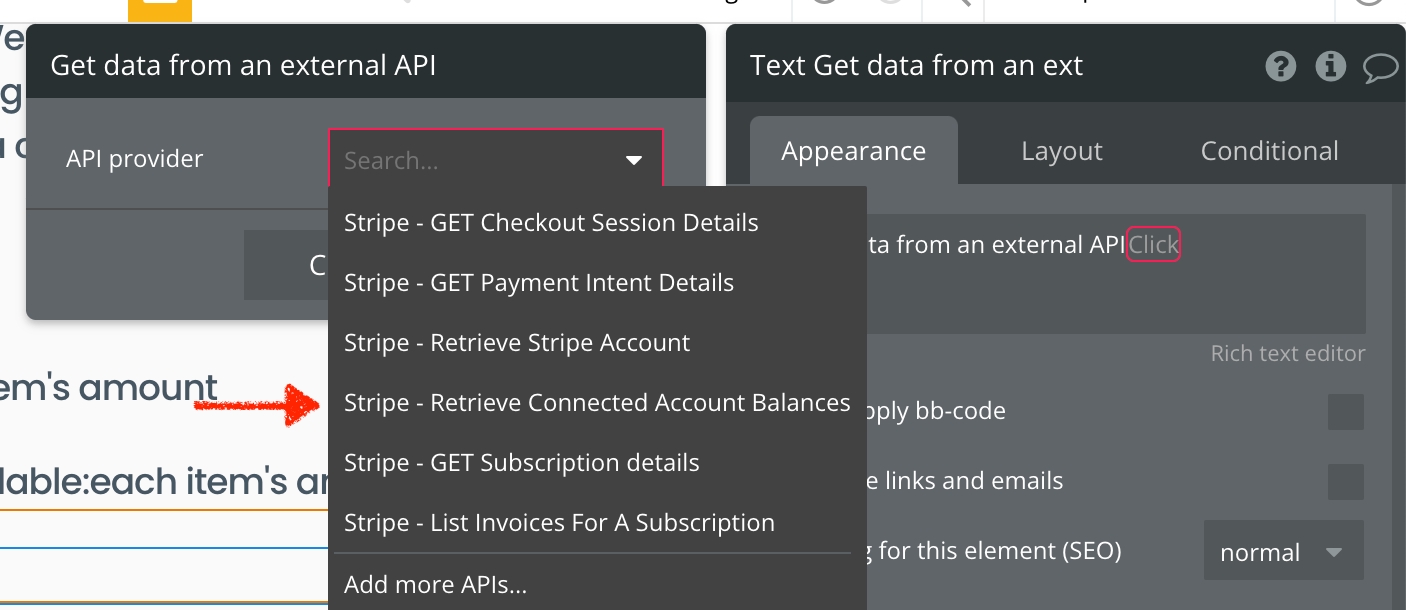
Task: Select Stripe - GET Checkout Session Details
Action: (x=551, y=223)
